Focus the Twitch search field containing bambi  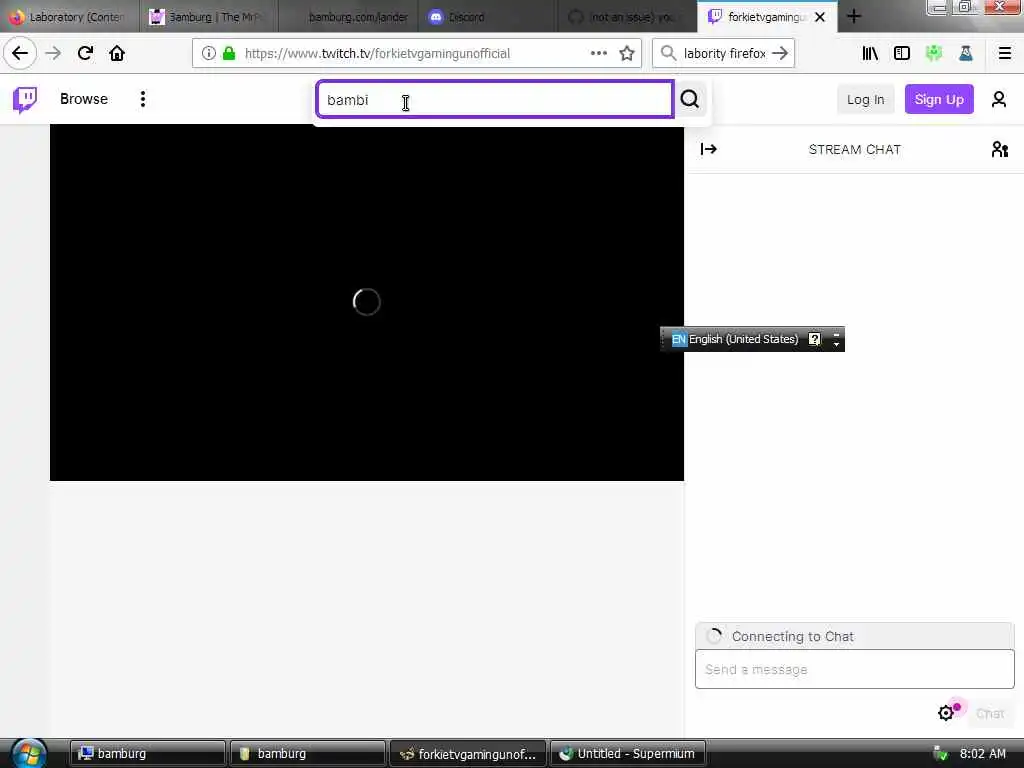point(494,99)
